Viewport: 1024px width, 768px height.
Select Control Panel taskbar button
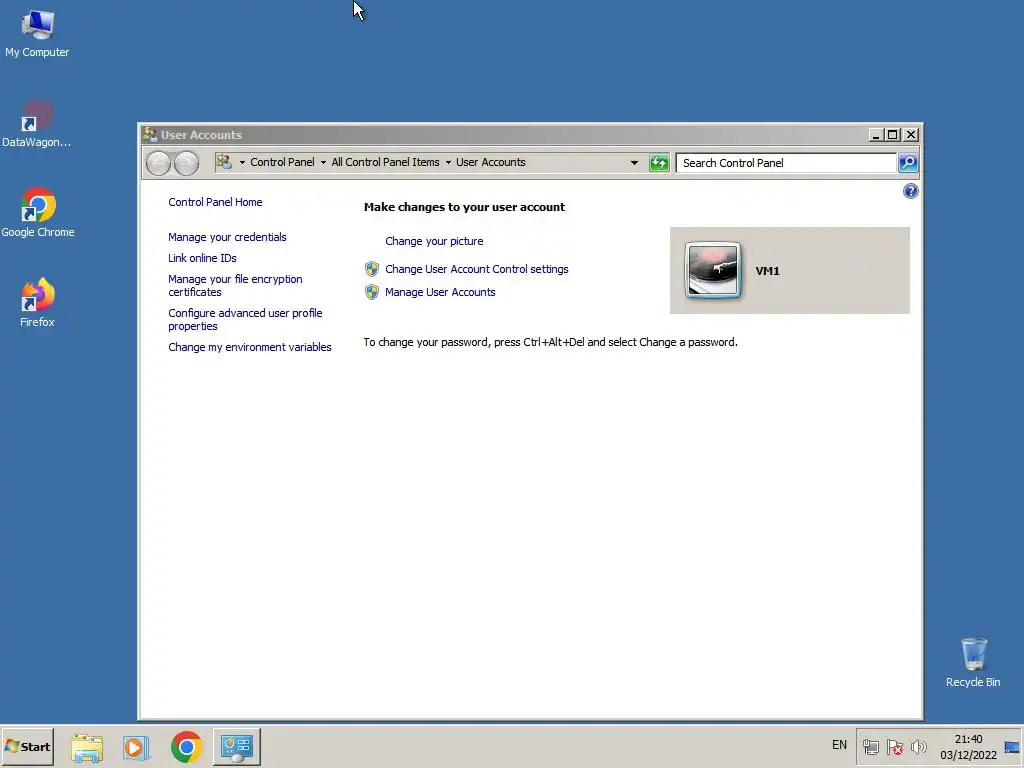coord(236,747)
